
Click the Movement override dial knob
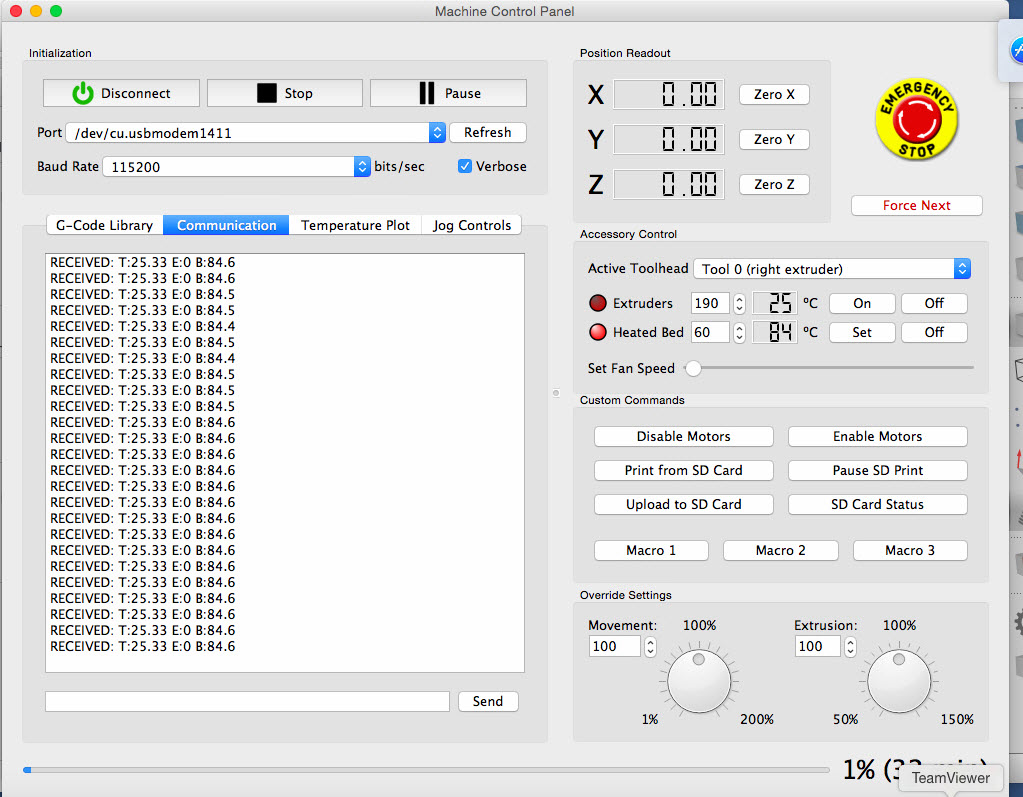point(699,682)
